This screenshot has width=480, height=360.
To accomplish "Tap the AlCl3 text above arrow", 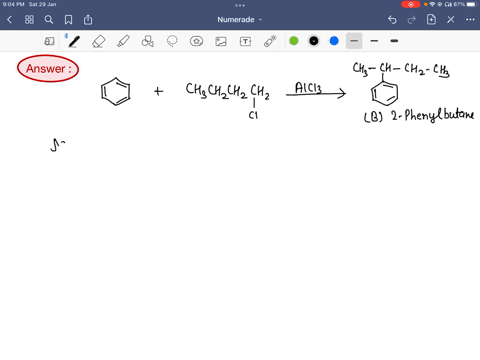I will (308, 88).
